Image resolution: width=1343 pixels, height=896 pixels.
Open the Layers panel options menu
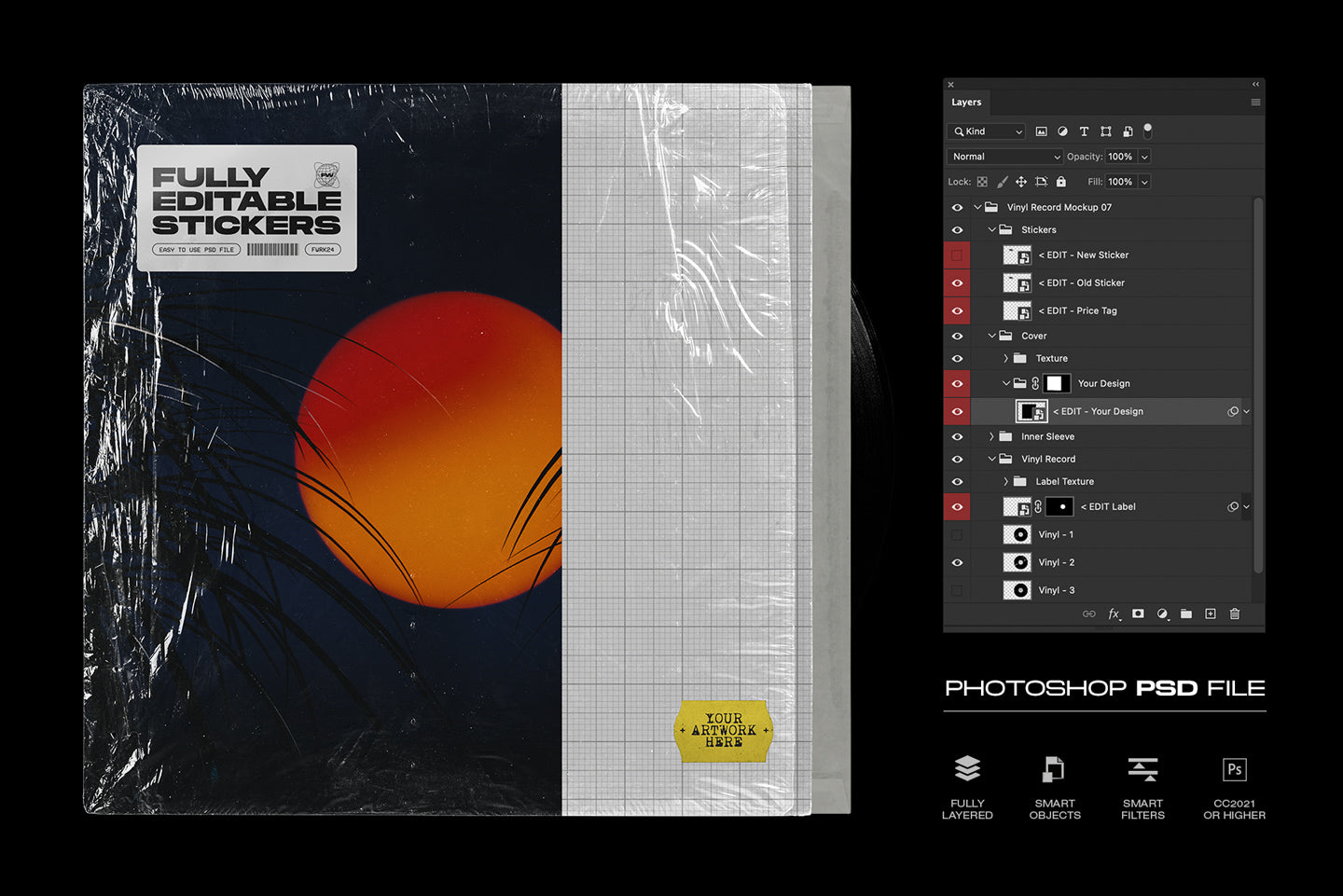(x=1255, y=103)
